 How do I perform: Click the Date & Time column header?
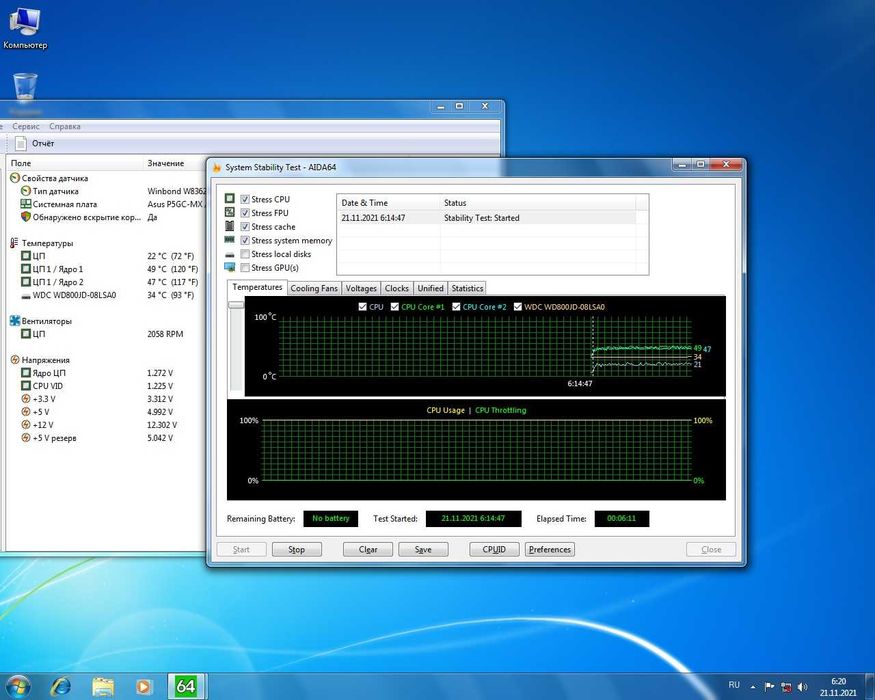coord(388,203)
